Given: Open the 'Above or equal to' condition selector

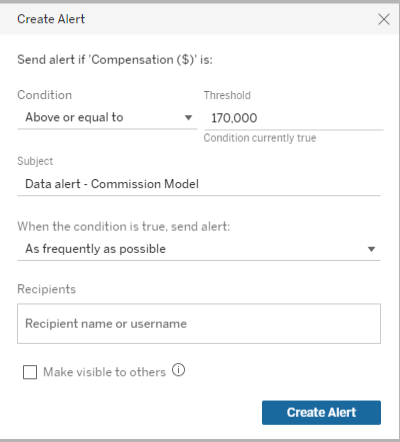Looking at the screenshot, I should coord(107,118).
